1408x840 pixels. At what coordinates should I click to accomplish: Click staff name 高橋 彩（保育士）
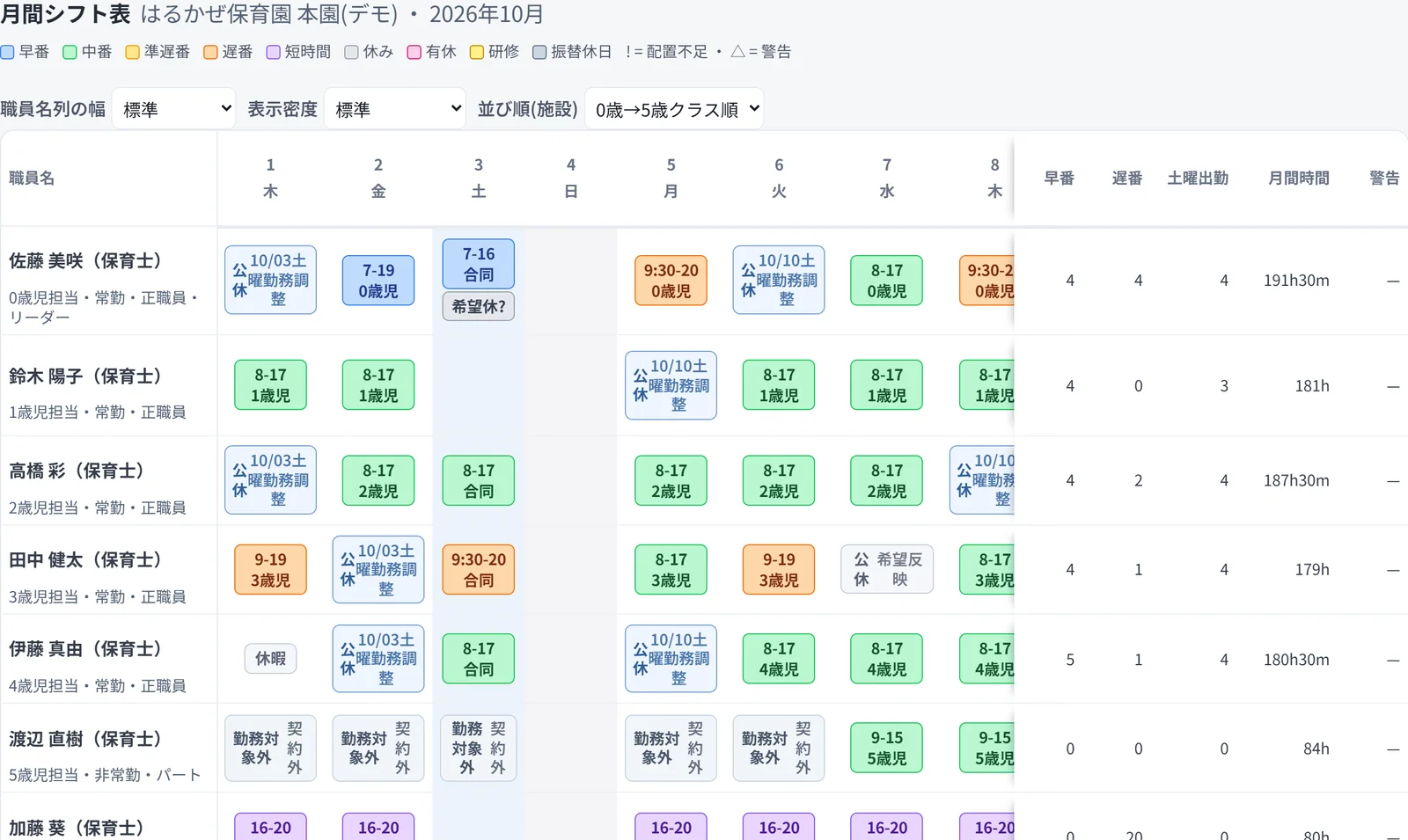coord(77,471)
